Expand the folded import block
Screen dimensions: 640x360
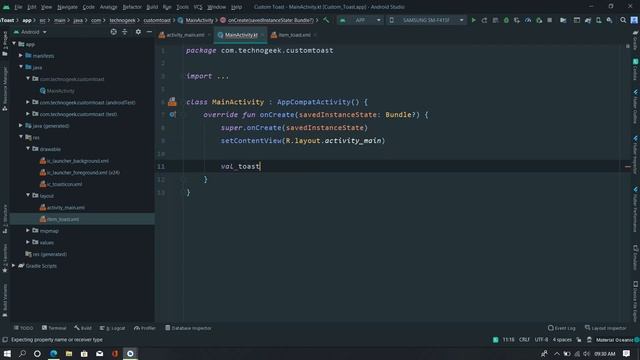pyautogui.click(x=223, y=76)
